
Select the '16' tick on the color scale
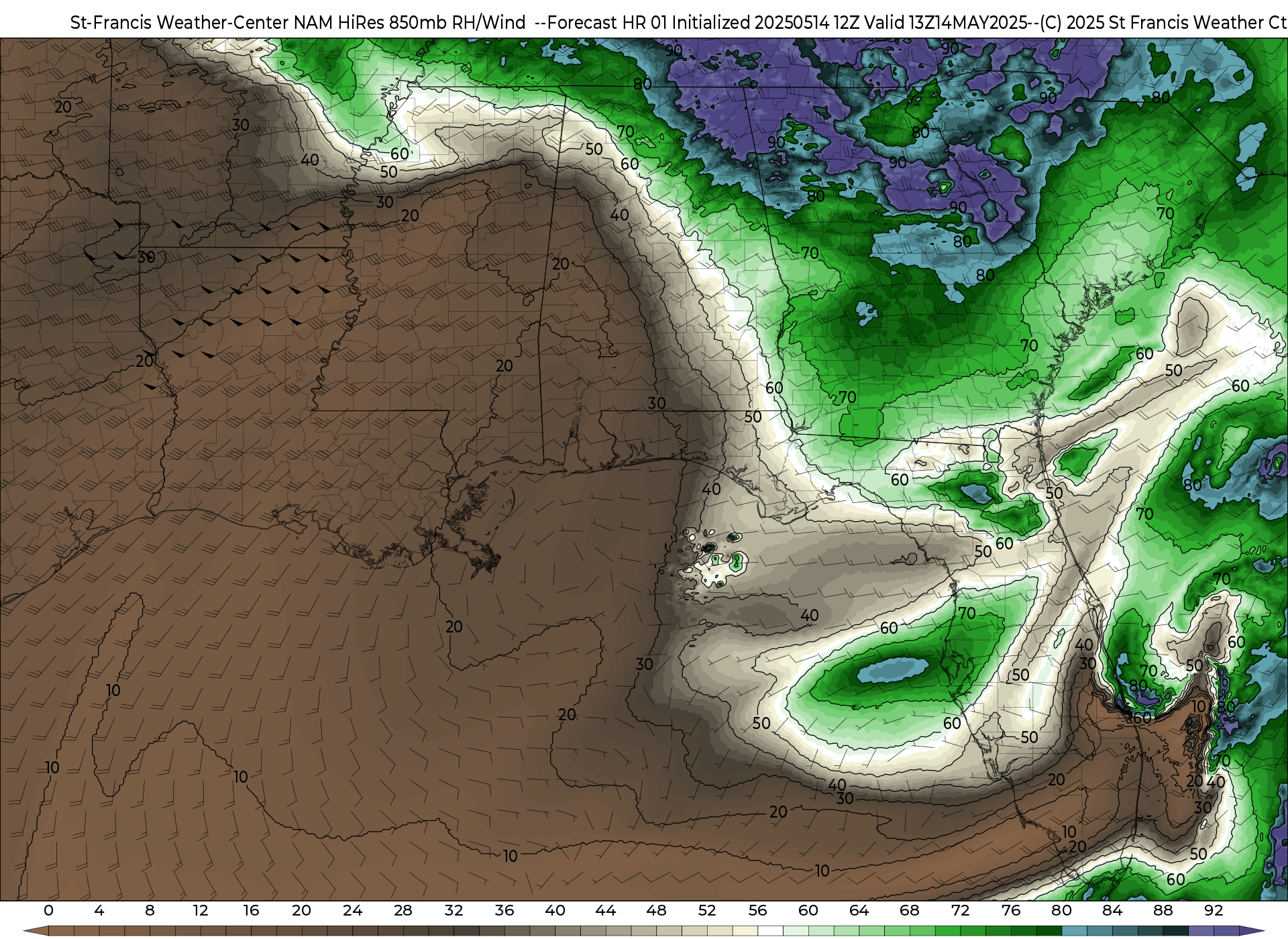point(251,910)
